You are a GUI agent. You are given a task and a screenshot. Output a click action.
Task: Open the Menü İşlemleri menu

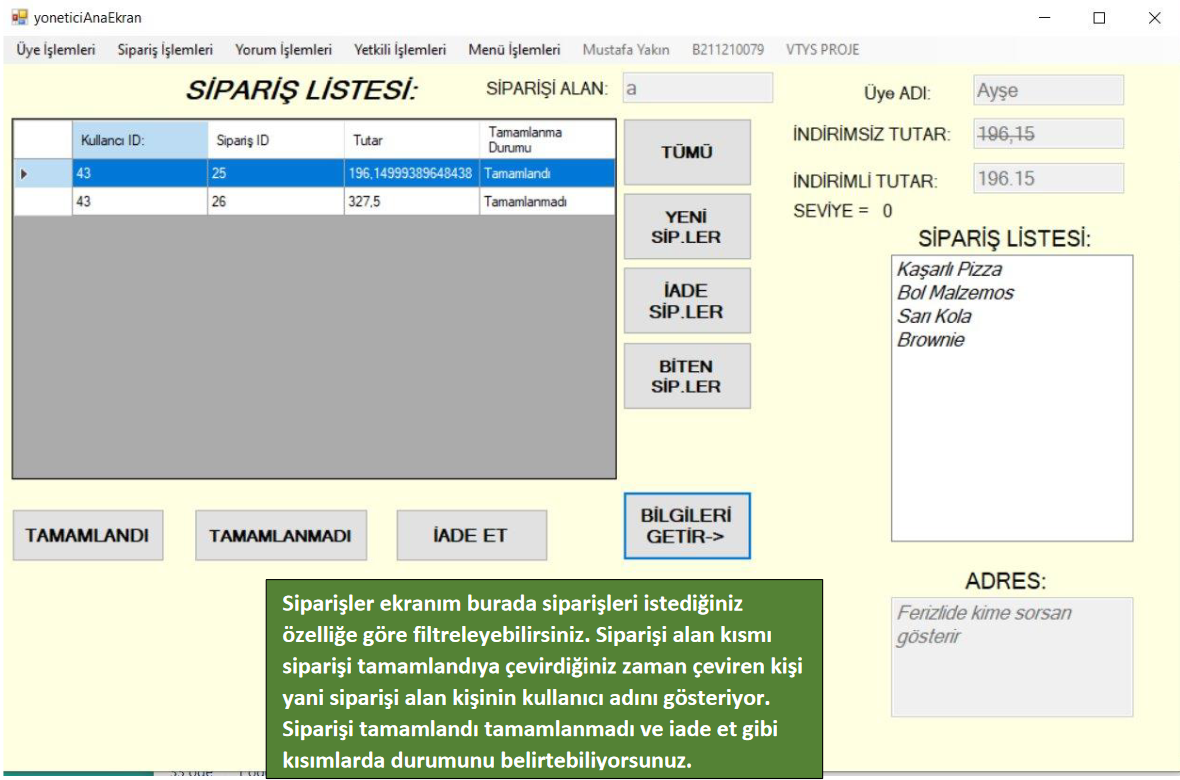(x=514, y=50)
